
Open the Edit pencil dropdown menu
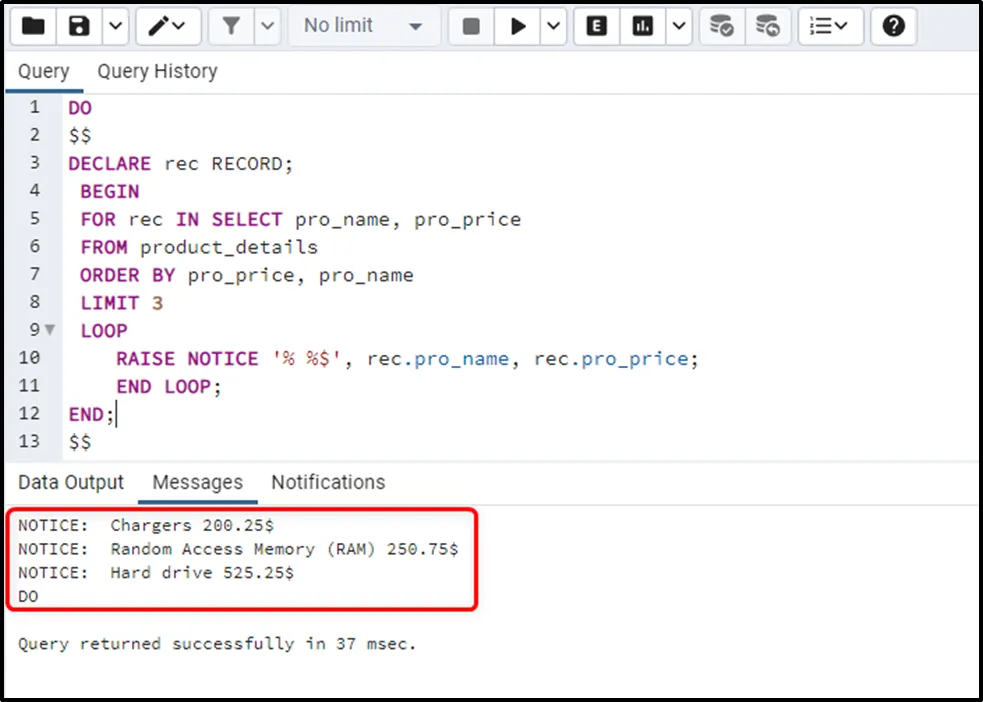click(x=167, y=26)
